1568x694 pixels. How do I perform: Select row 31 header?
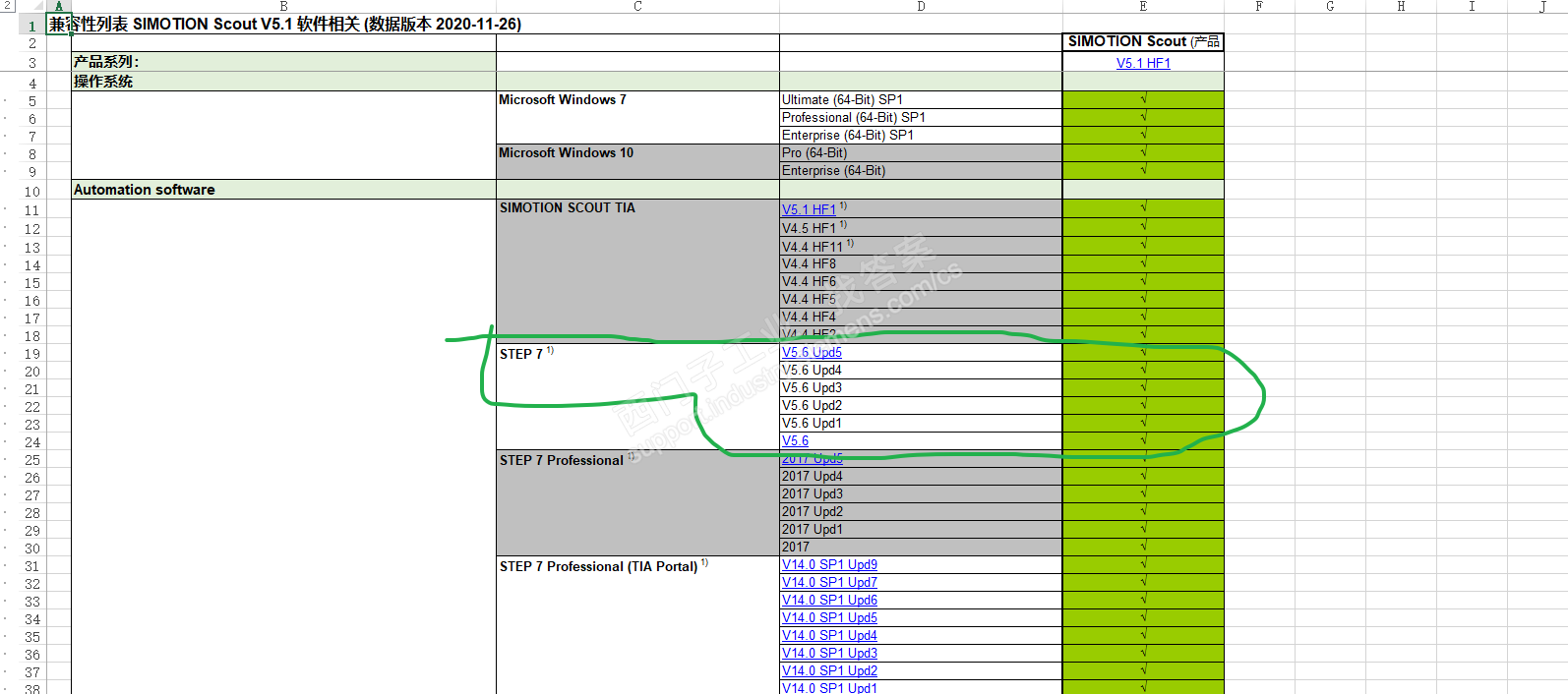32,566
